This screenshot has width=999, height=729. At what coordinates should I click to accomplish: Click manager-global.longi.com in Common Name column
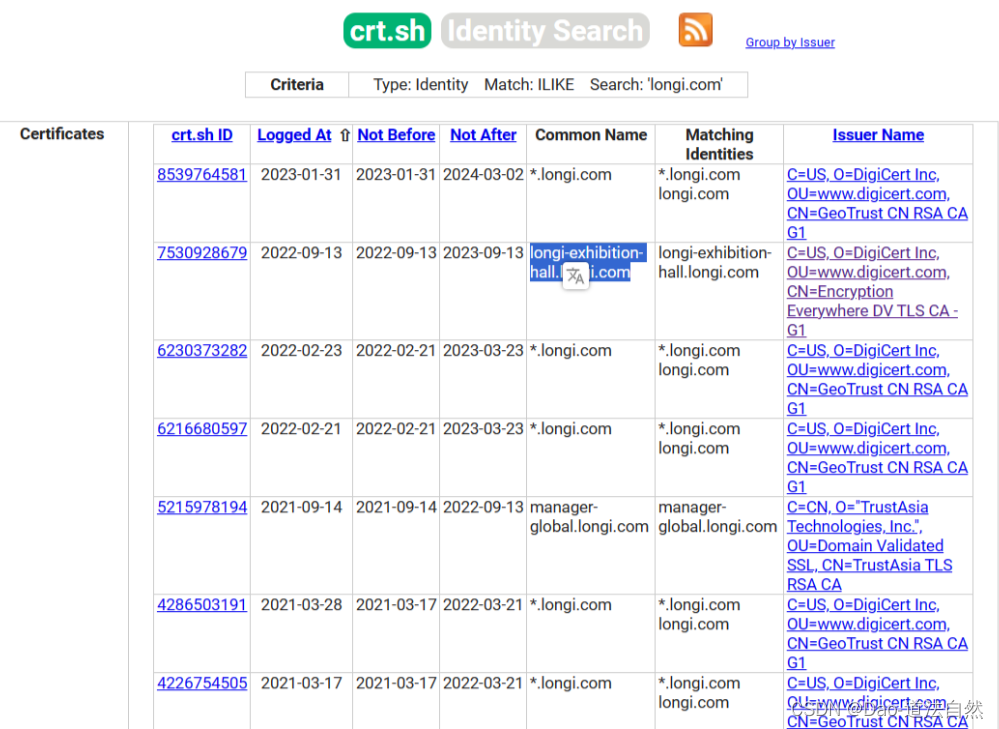(x=589, y=517)
